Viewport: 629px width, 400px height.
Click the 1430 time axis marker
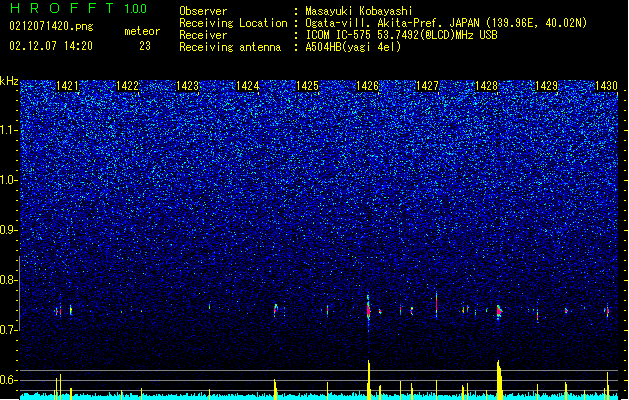click(606, 86)
